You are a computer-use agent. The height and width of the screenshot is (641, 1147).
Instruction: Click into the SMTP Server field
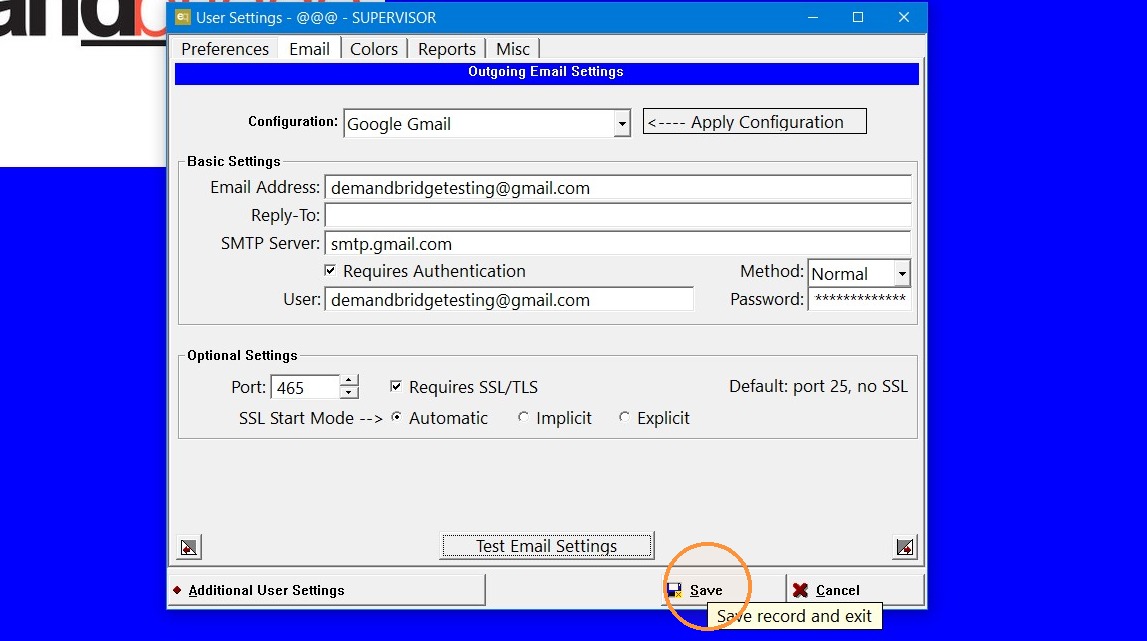pos(618,244)
